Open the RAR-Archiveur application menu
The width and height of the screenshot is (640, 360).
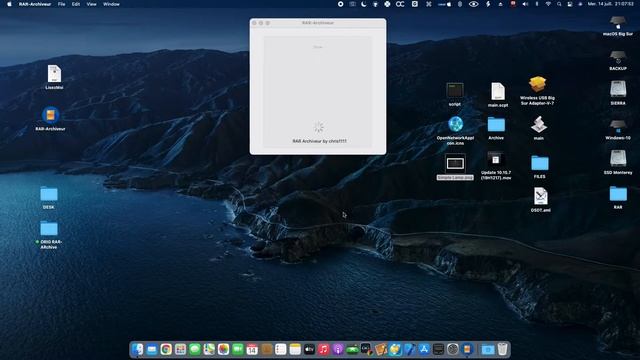point(35,4)
